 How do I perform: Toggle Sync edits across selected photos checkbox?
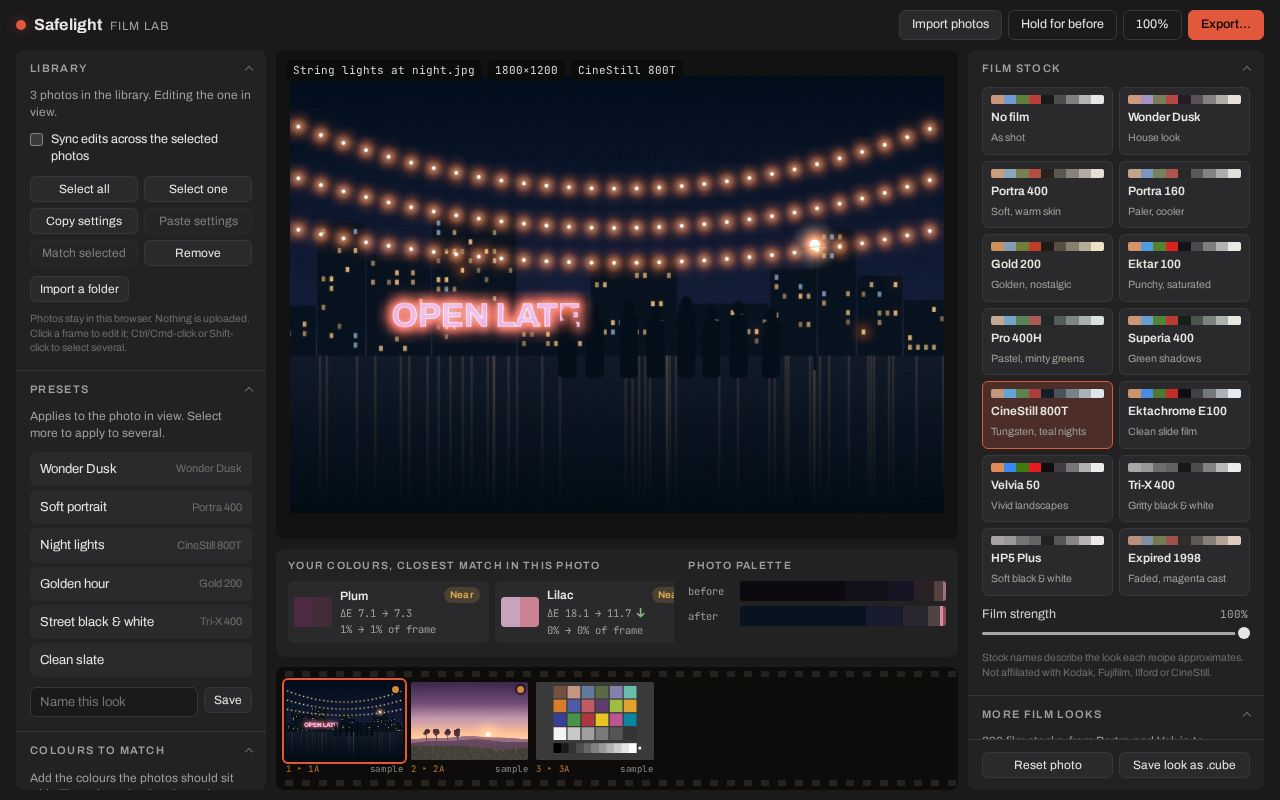pos(36,140)
